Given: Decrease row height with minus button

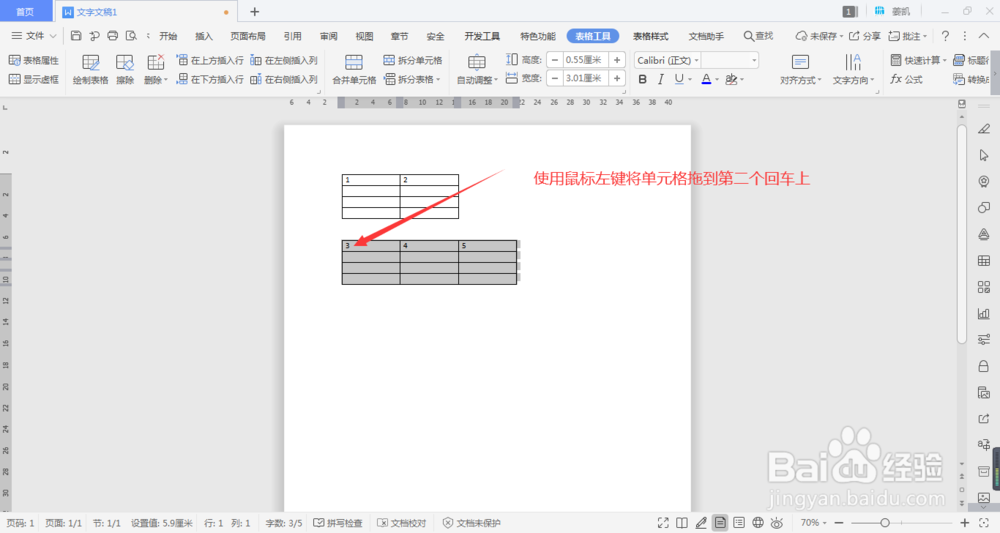Looking at the screenshot, I should (555, 60).
